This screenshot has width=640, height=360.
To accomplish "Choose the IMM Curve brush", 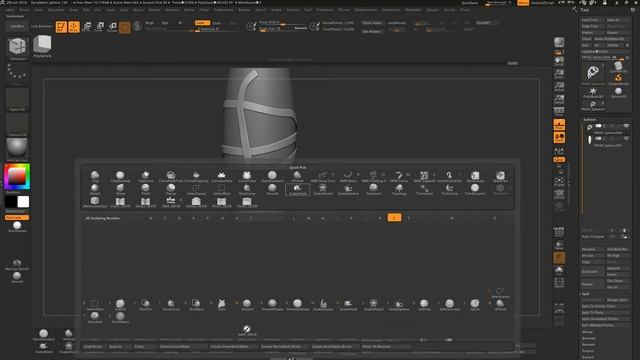I will 398,176.
